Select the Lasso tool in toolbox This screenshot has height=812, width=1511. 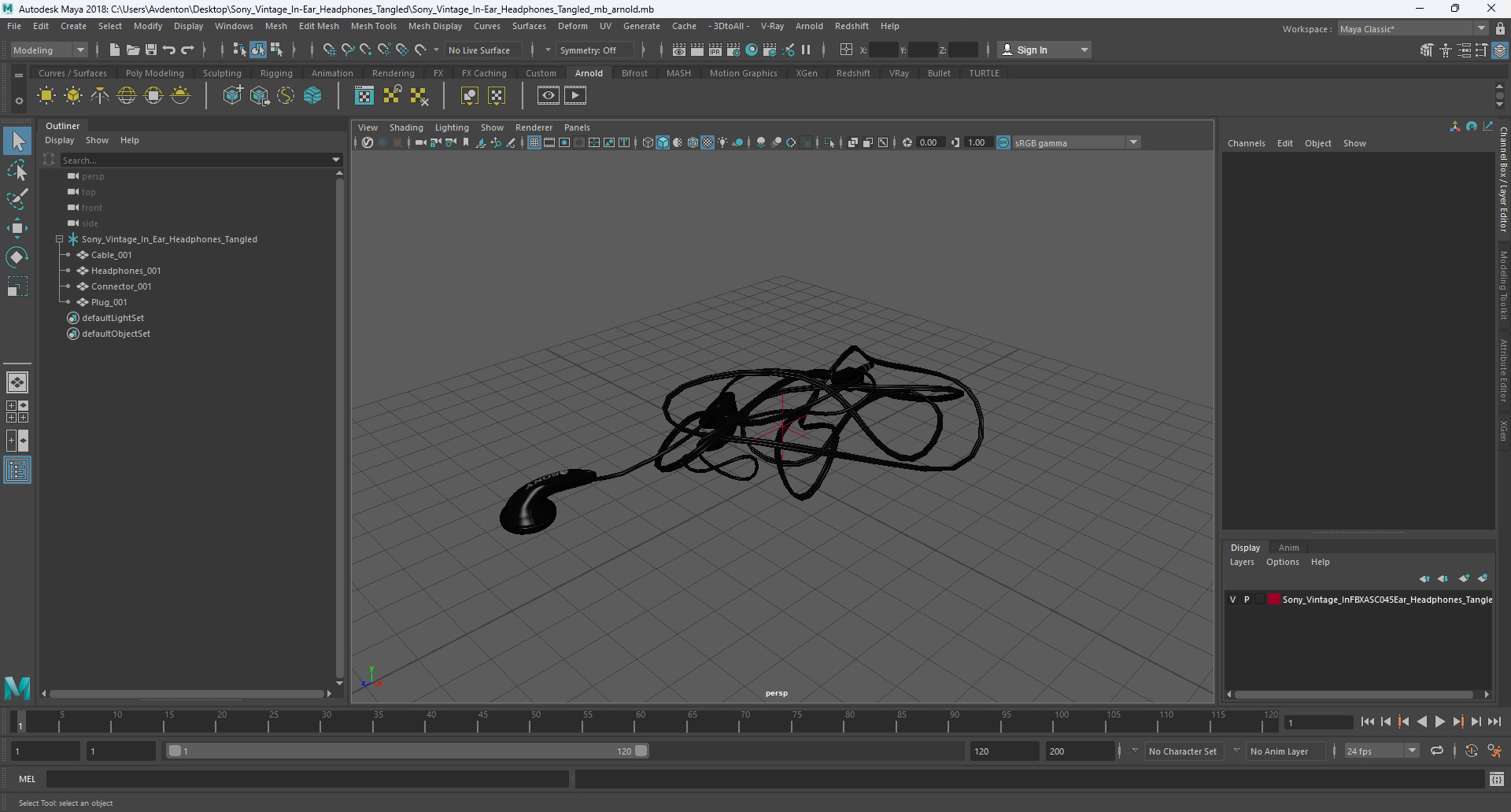[x=17, y=170]
